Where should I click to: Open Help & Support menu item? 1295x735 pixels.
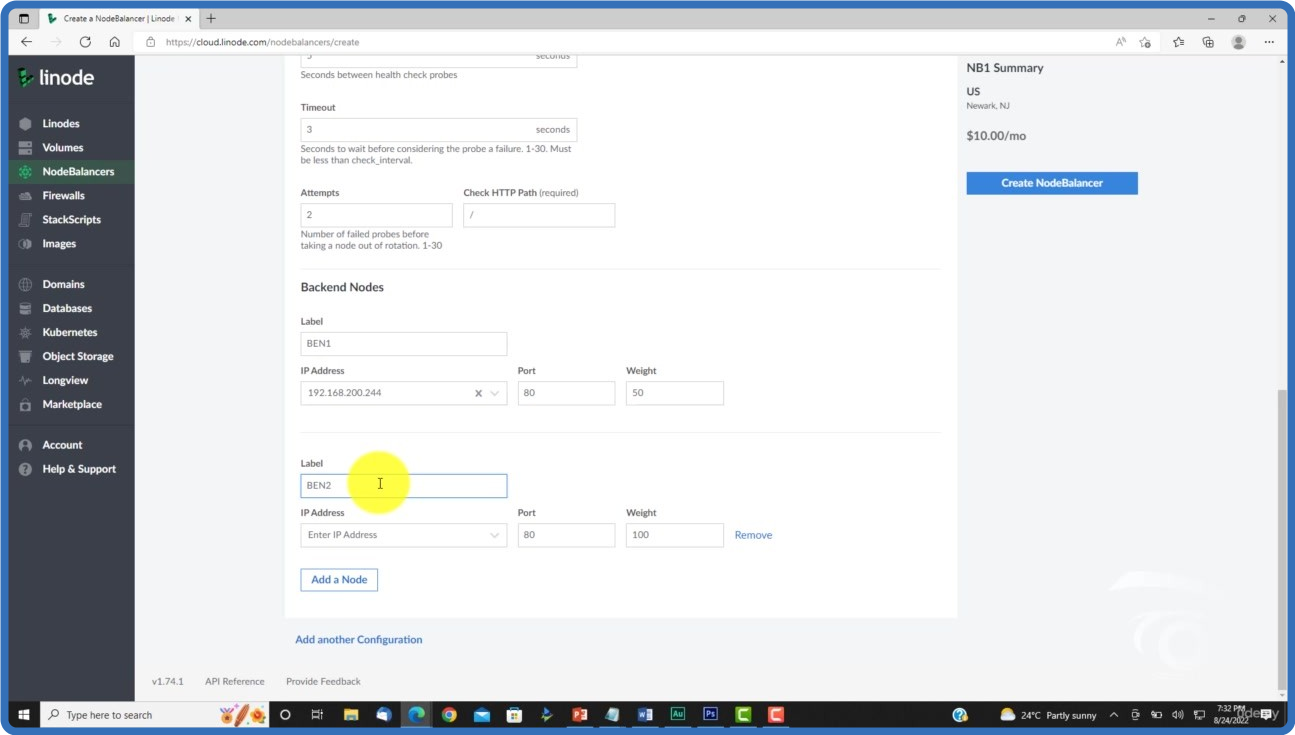click(78, 469)
